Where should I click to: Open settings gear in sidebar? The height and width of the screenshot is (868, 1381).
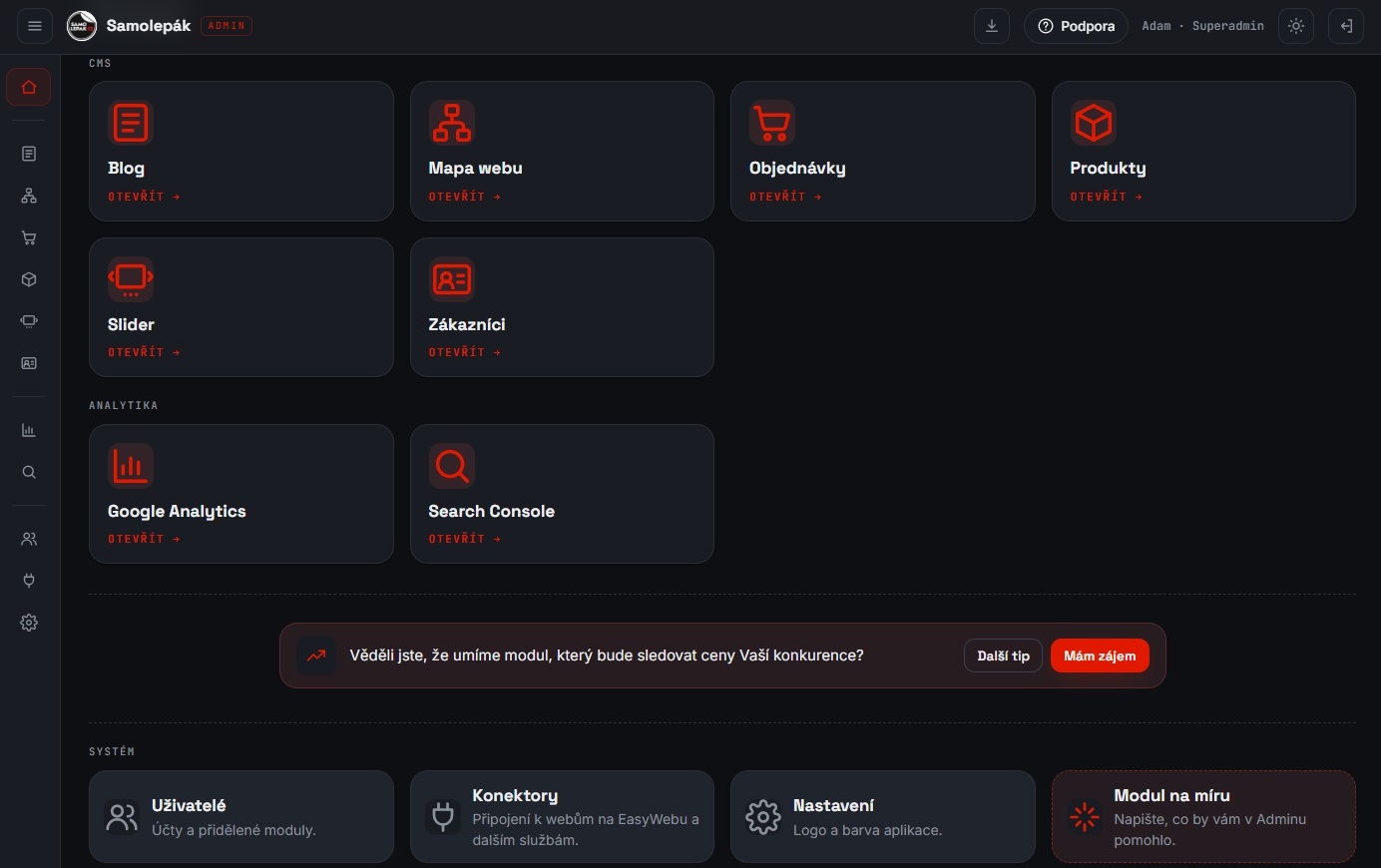tap(29, 623)
